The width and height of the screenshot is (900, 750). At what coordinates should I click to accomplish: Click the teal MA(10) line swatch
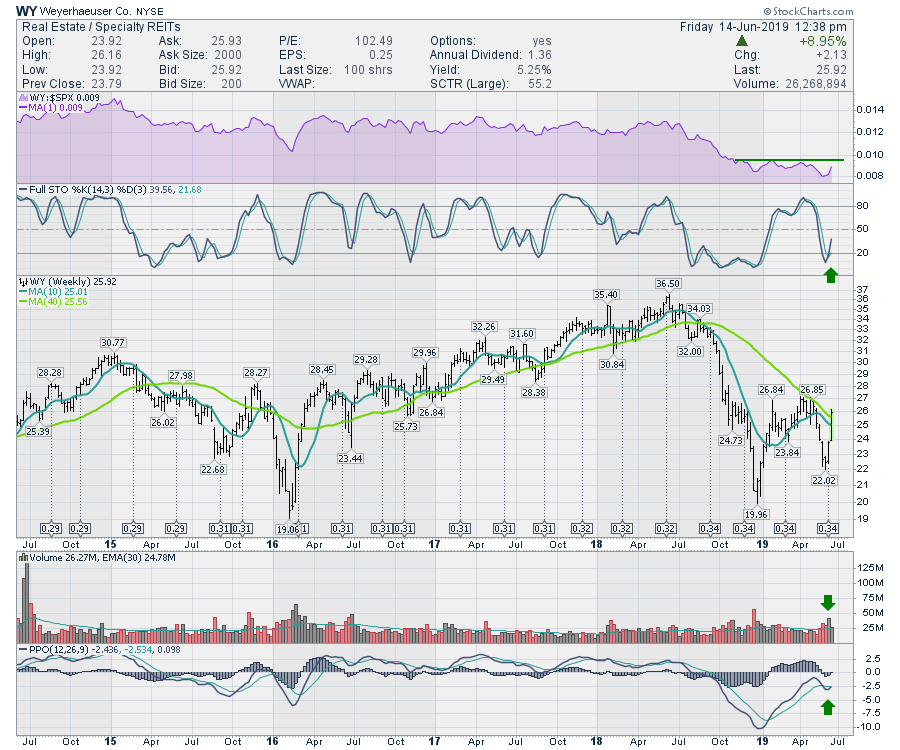coord(23,292)
